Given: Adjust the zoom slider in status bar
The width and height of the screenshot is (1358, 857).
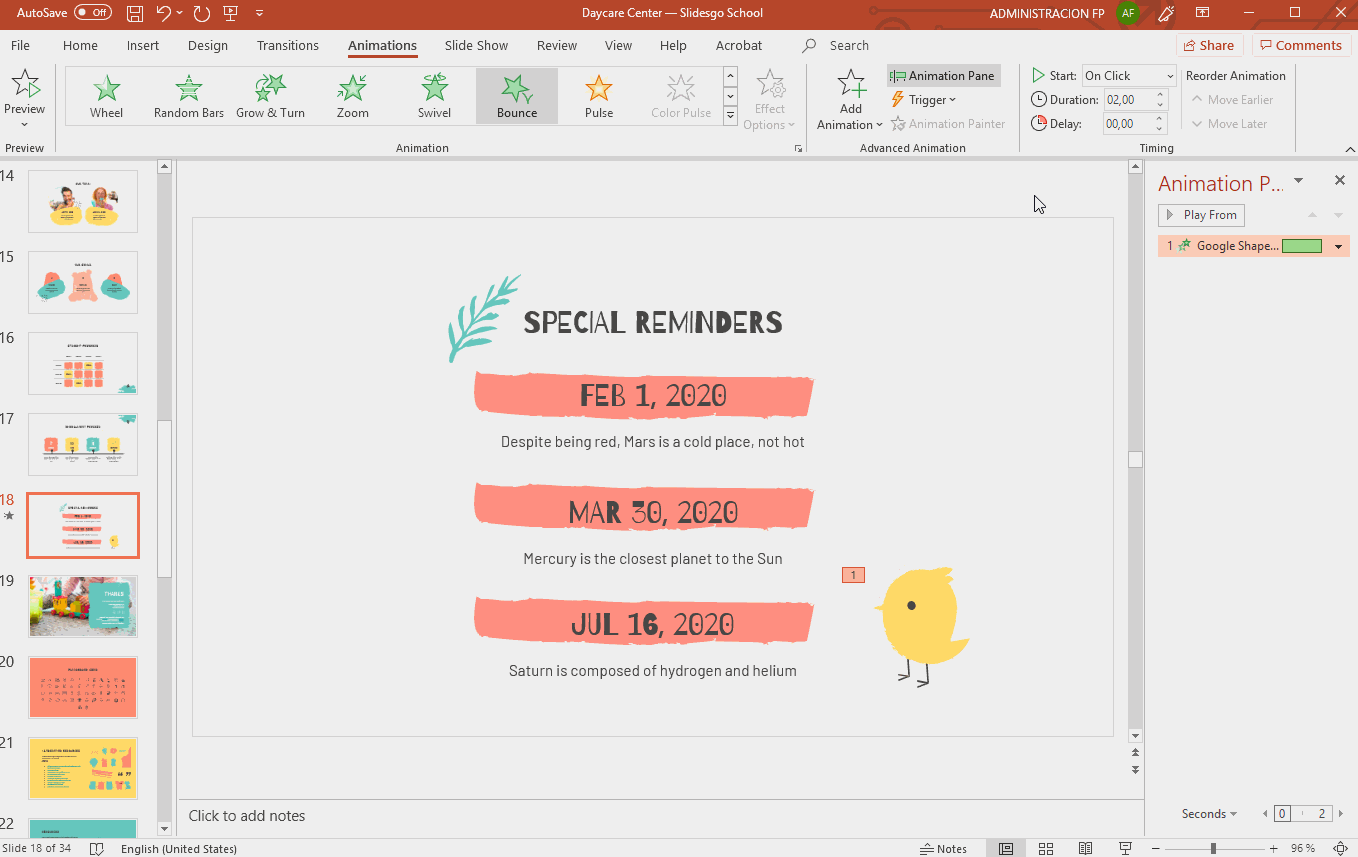Looking at the screenshot, I should [1213, 848].
